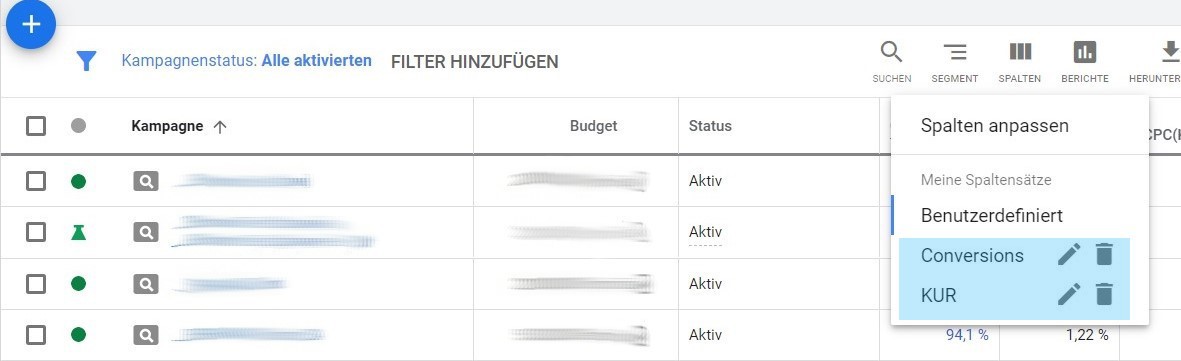
Task: Click the blue plus create button
Action: (31, 24)
